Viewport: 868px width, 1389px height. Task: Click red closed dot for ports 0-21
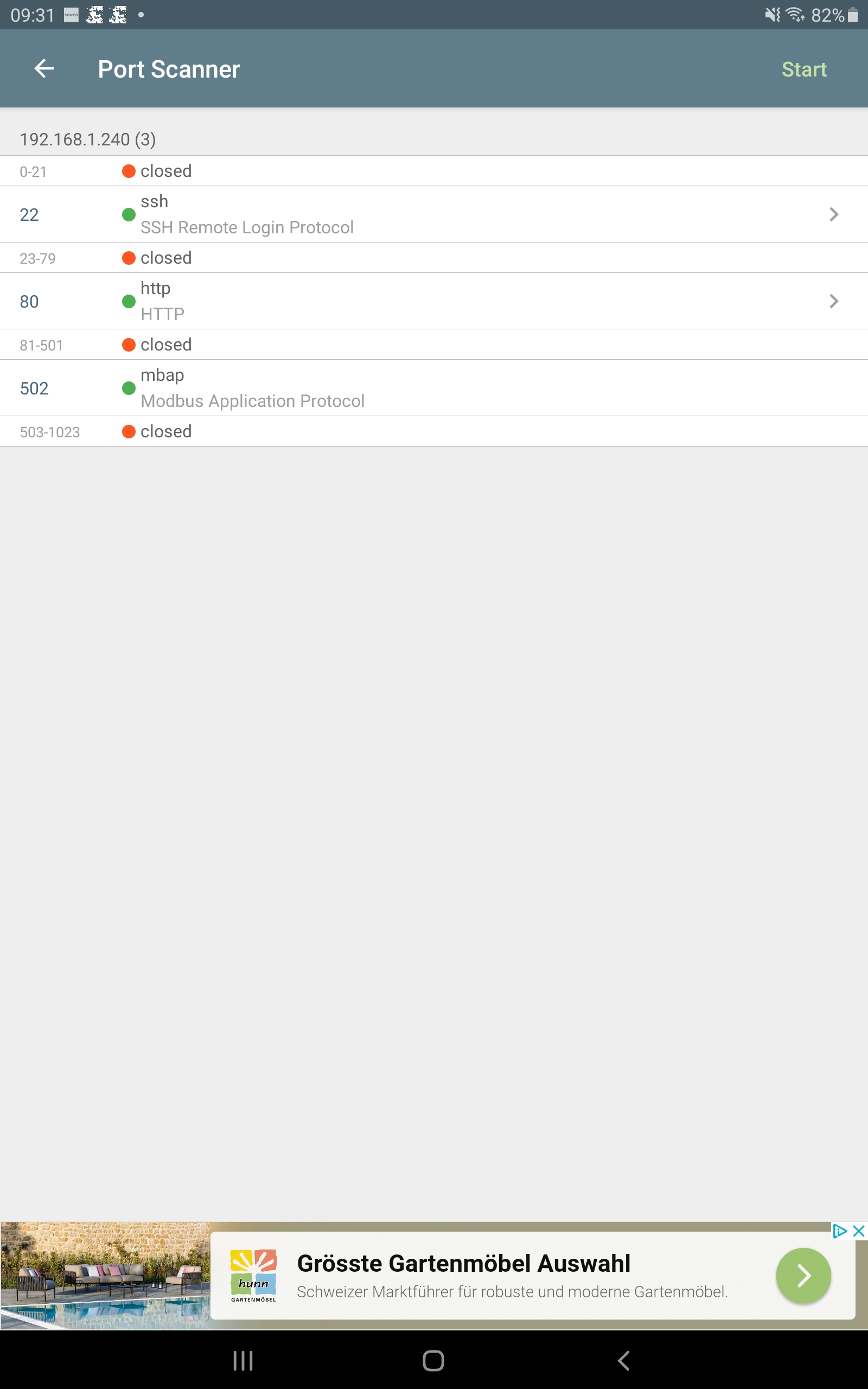click(129, 171)
